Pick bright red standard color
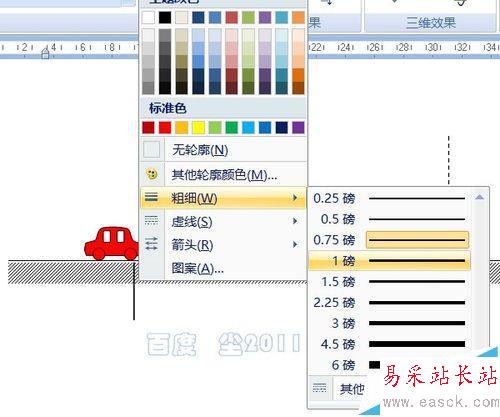 pos(165,127)
